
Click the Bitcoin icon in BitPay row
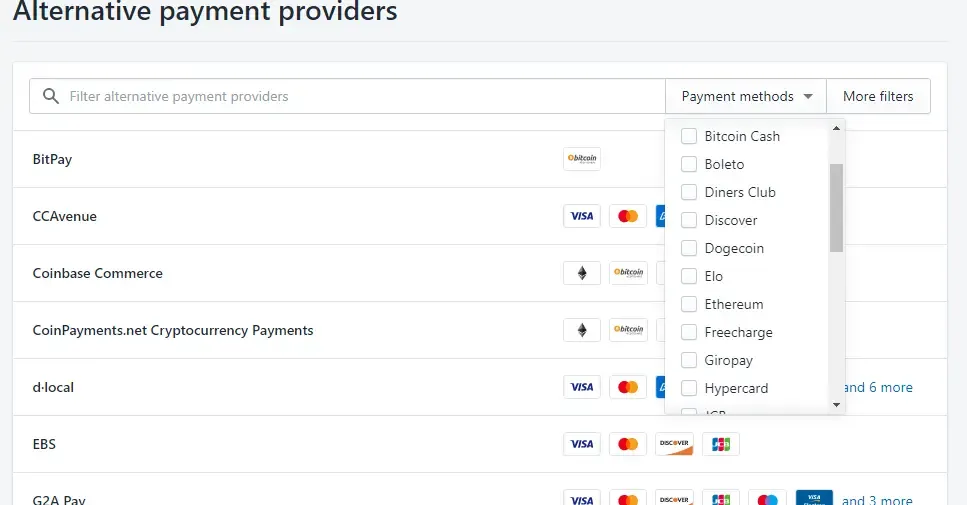click(582, 159)
